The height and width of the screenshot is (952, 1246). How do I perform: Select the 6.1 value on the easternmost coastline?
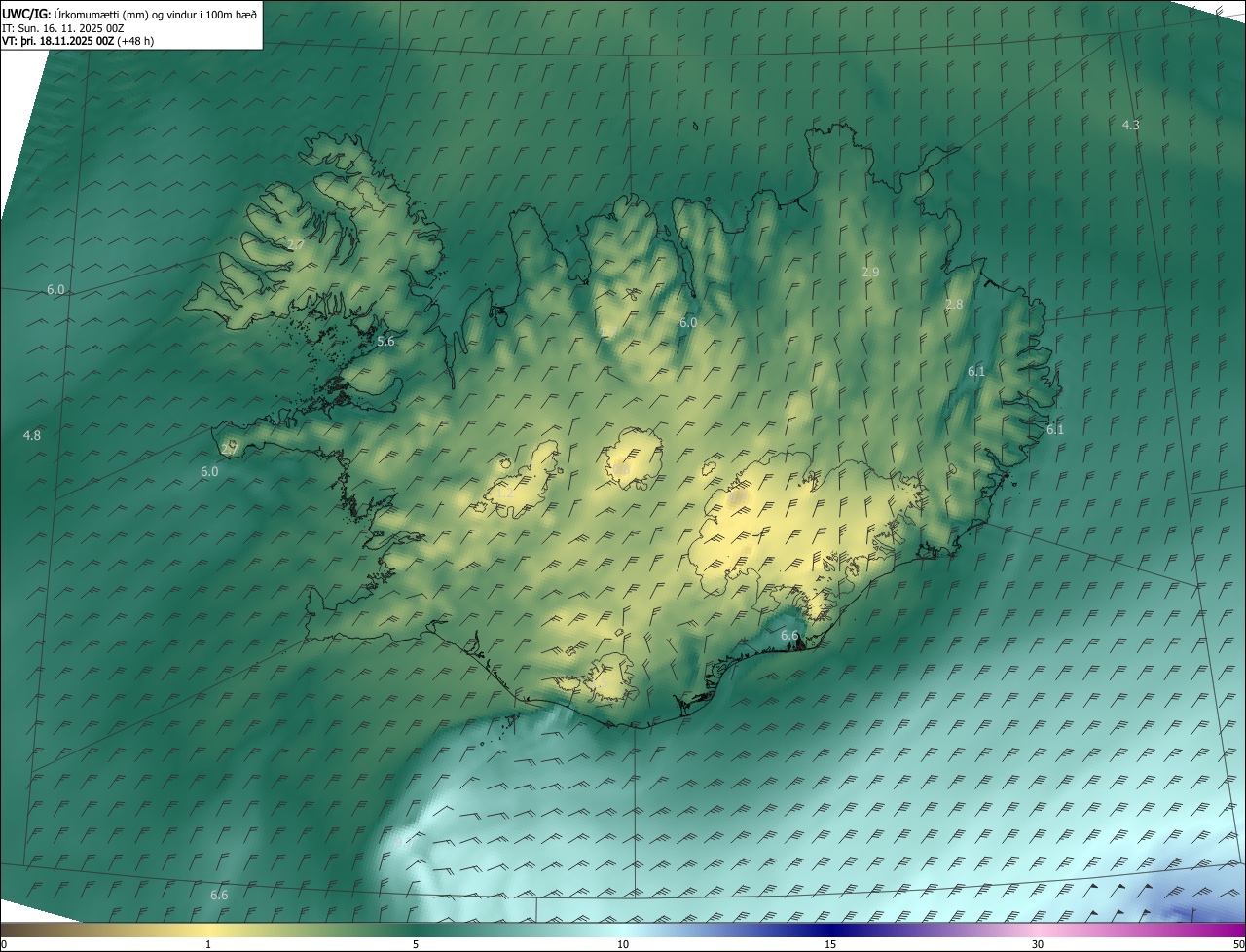1055,429
